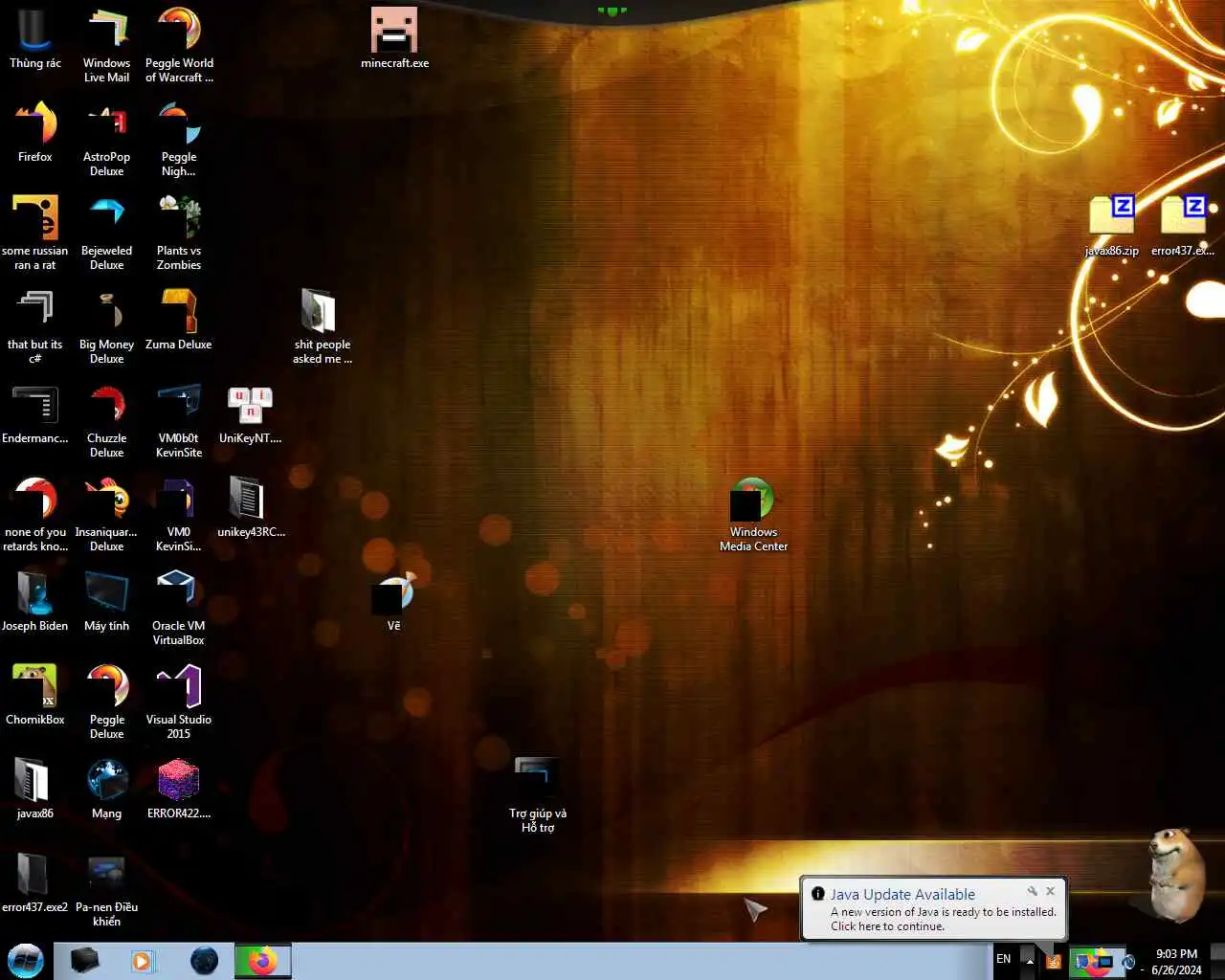Image resolution: width=1225 pixels, height=980 pixels.
Task: Open the Vẽ paint shortcut
Action: coord(393,602)
